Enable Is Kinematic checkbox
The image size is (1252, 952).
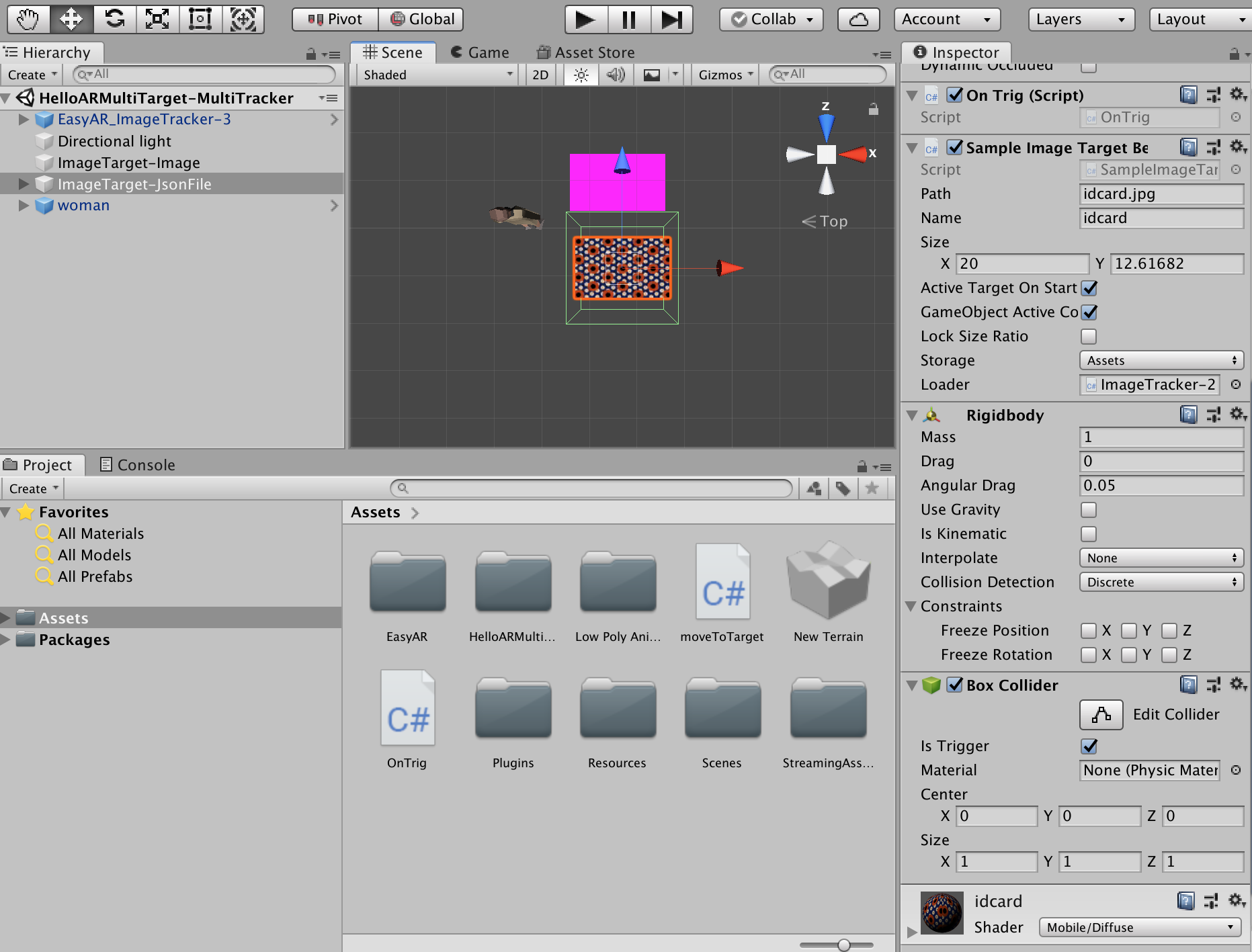pos(1089,534)
